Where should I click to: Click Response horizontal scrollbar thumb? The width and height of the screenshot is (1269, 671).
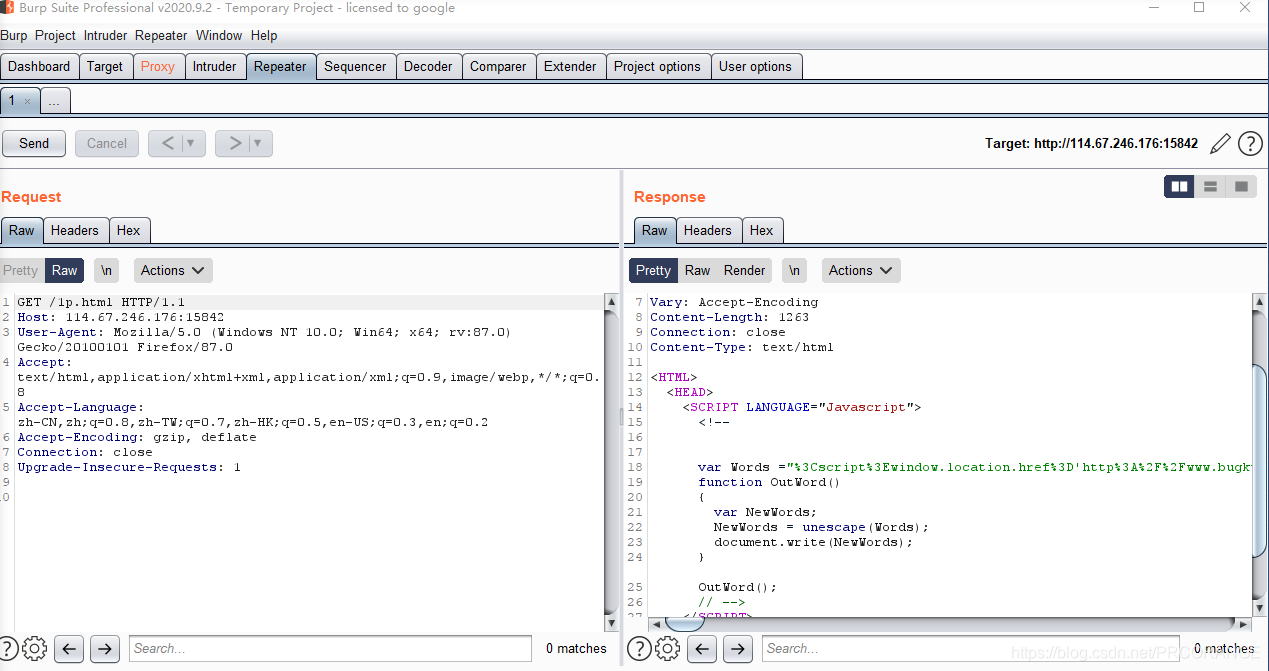(x=686, y=623)
